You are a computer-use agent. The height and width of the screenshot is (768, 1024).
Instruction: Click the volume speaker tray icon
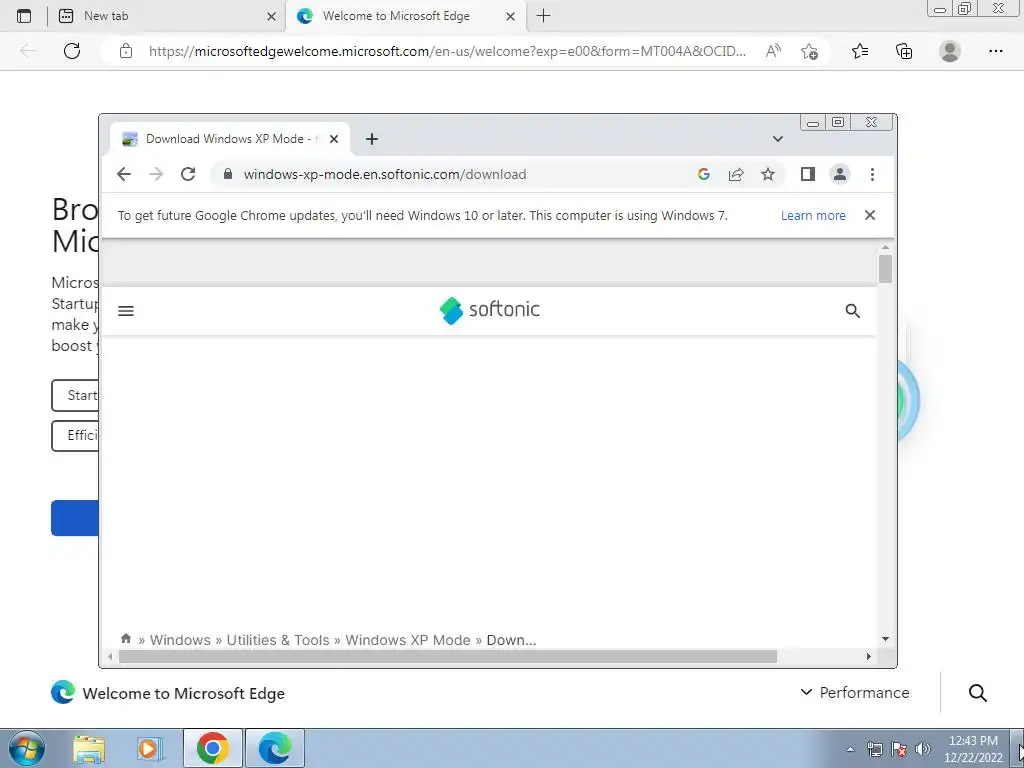(923, 749)
